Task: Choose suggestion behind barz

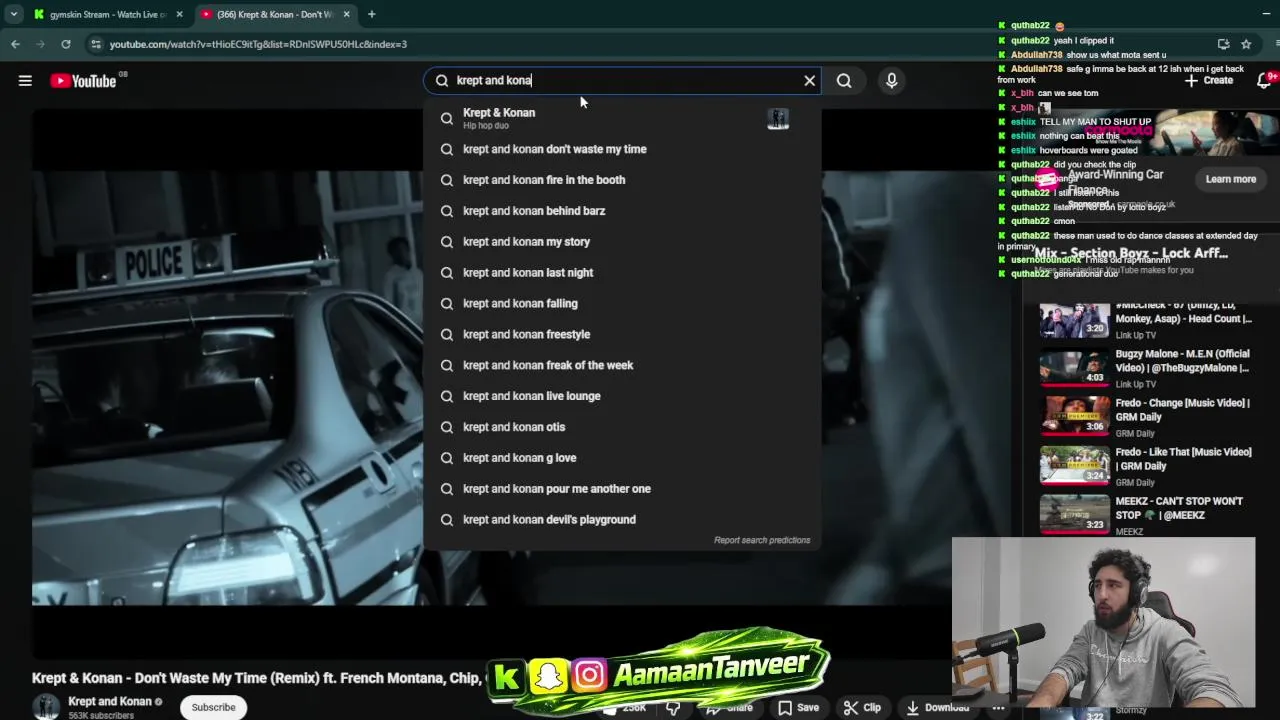Action: pyautogui.click(x=621, y=211)
